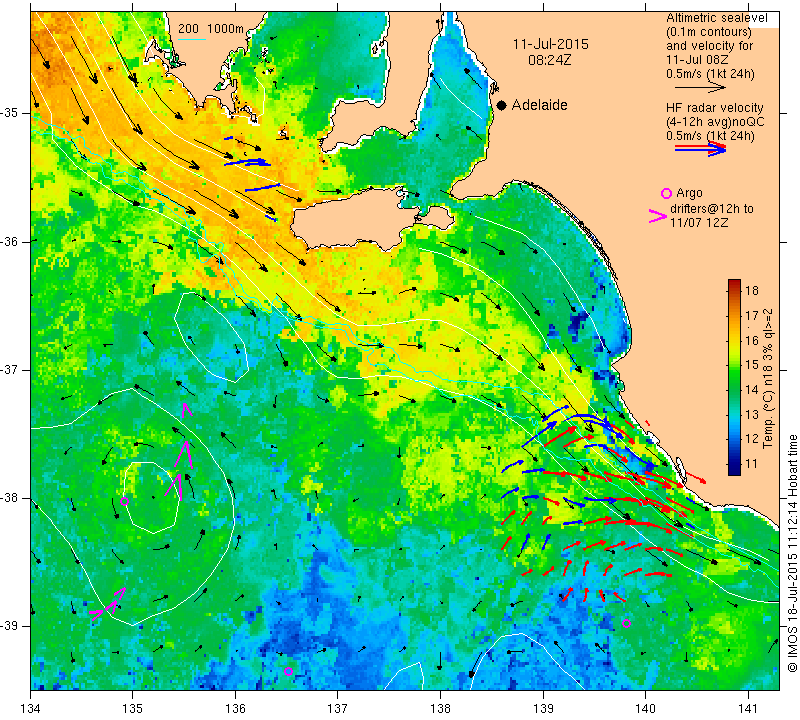Click the Argo float circle near 139.8E 39S
Image resolution: width=800 pixels, height=720 pixels.
tap(627, 624)
